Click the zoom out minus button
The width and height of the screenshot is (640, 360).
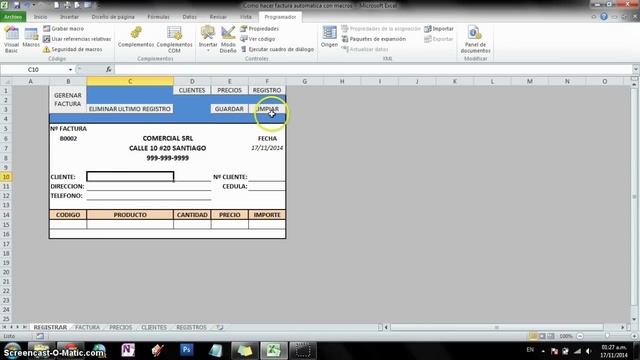click(580, 336)
